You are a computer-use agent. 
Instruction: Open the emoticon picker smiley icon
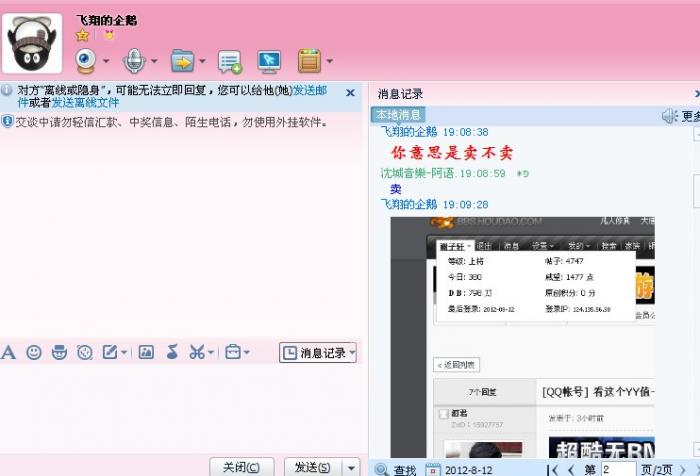click(x=34, y=352)
